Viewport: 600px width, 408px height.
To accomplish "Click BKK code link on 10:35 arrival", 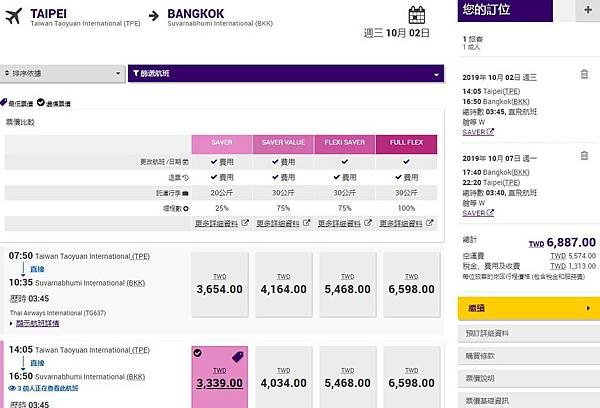I will click(136, 283).
